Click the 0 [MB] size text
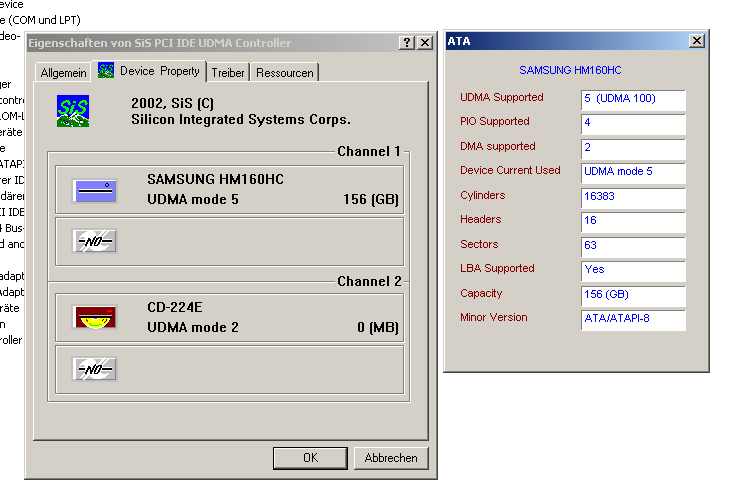Image resolution: width=740 pixels, height=502 pixels. [x=378, y=327]
